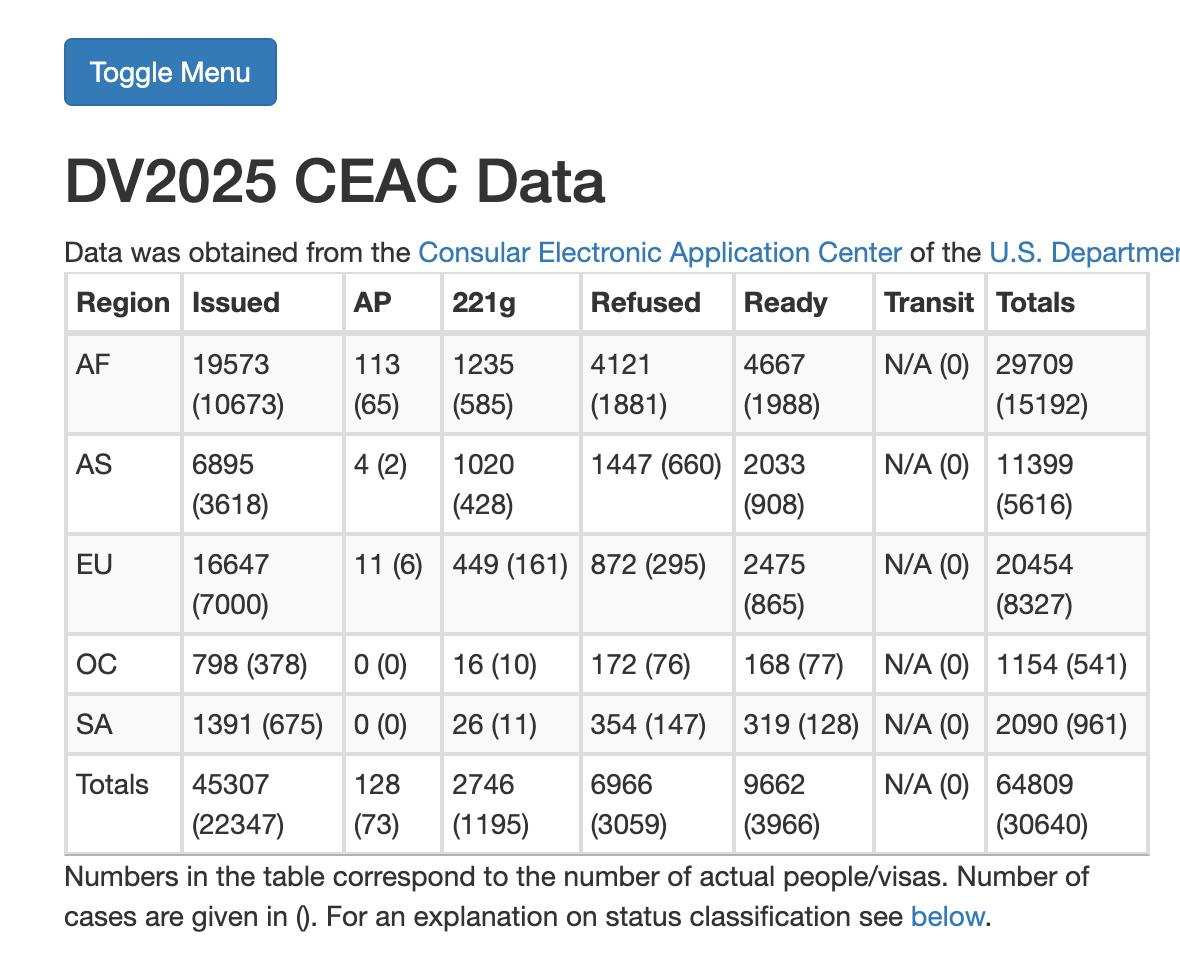Click the DV2025 CEAC Data heading
The image size is (1180, 972).
(x=335, y=182)
